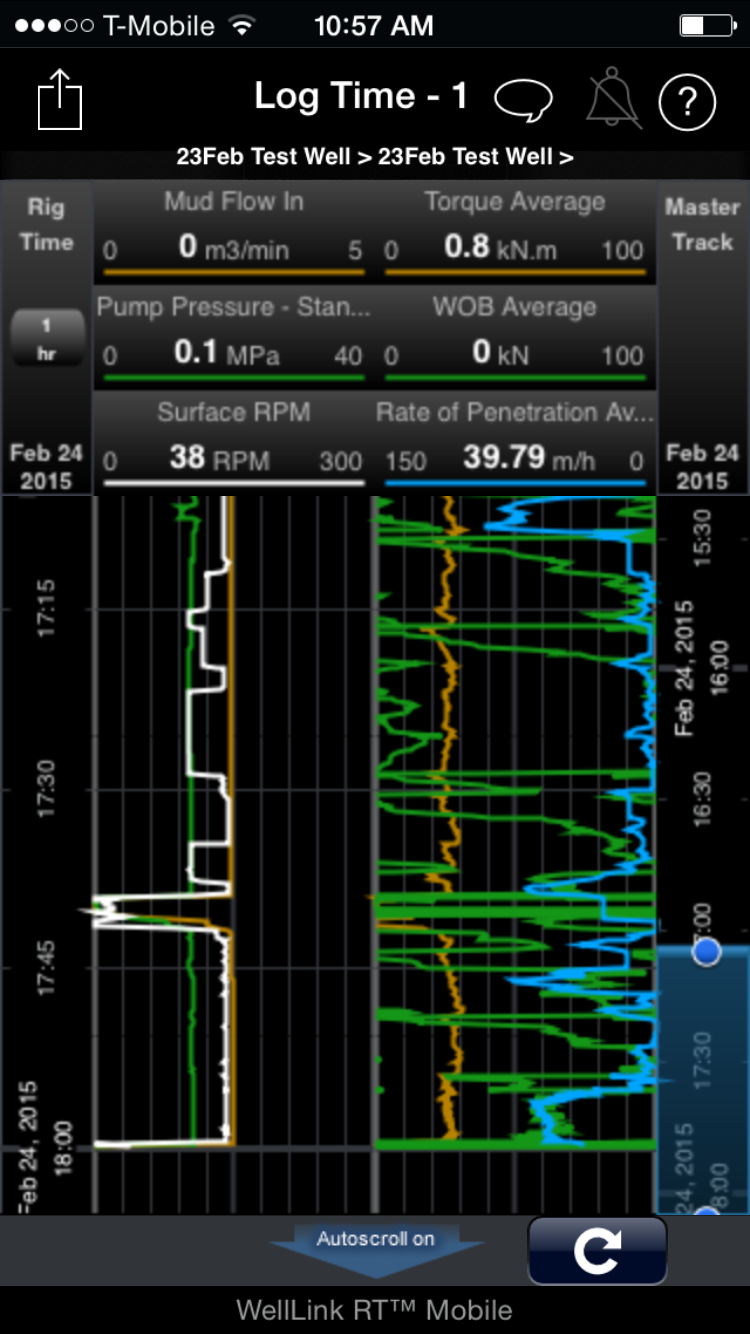
Task: Open the comments speech bubble icon
Action: tap(523, 100)
